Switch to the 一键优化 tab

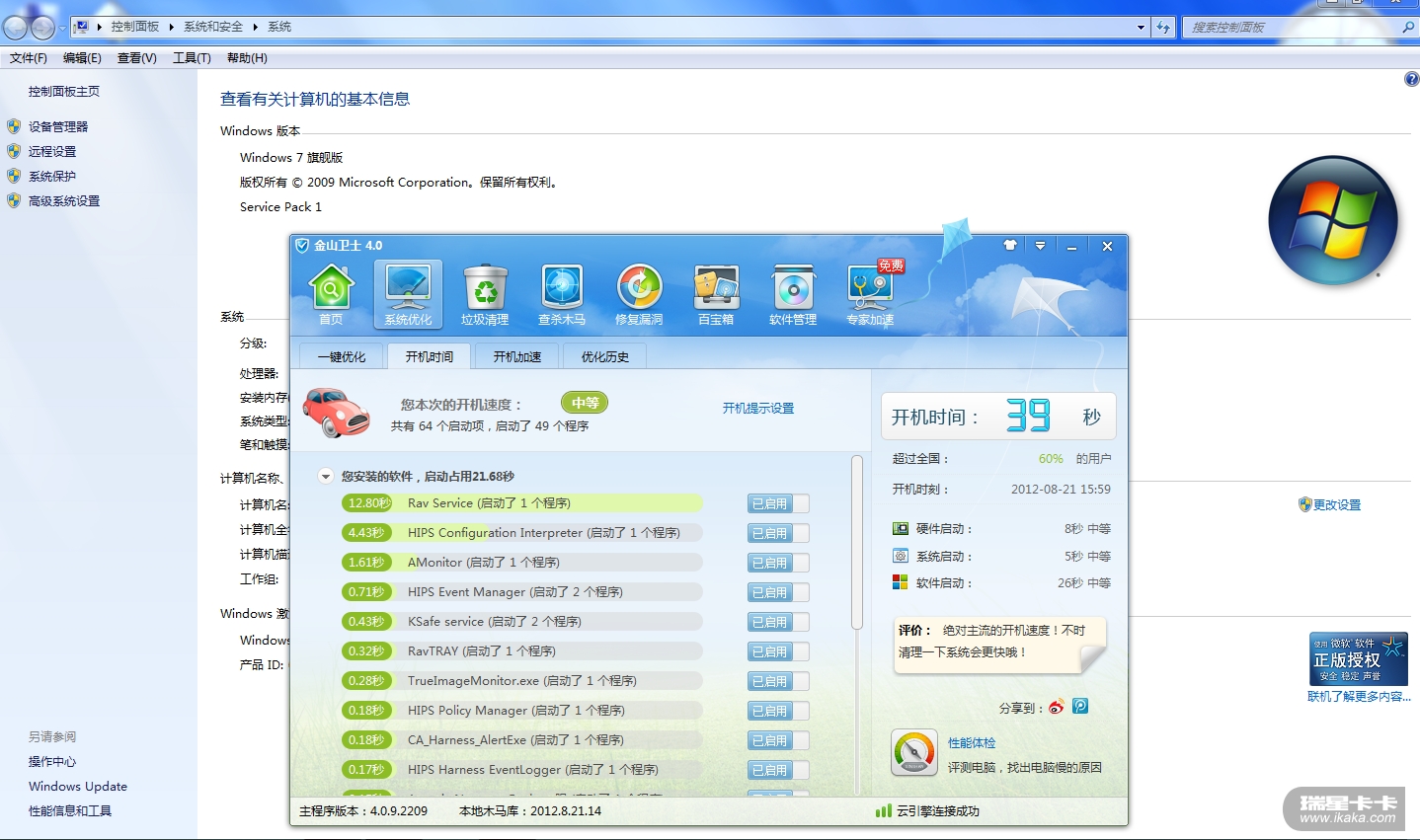(342, 356)
